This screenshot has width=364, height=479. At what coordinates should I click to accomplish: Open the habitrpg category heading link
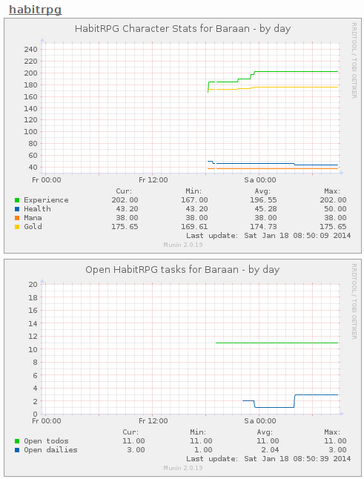(x=35, y=10)
